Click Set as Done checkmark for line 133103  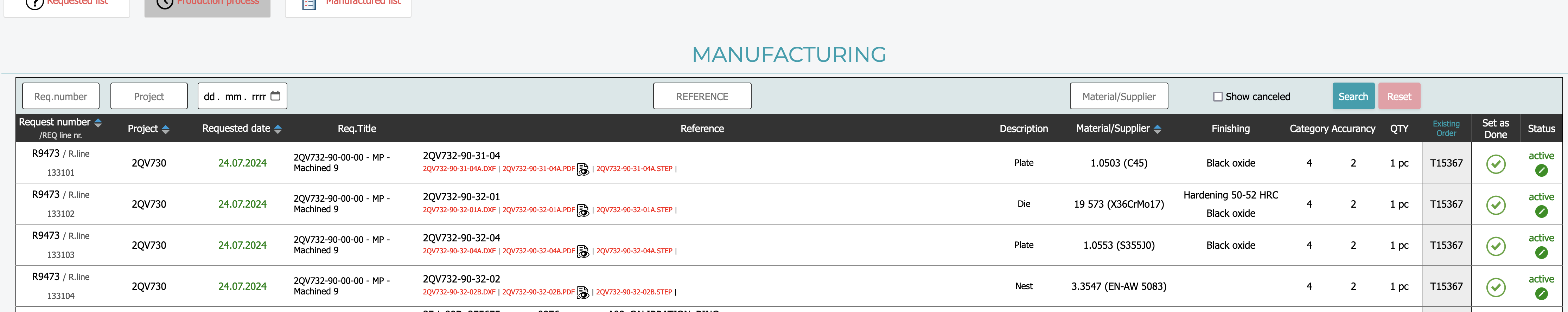point(1495,246)
